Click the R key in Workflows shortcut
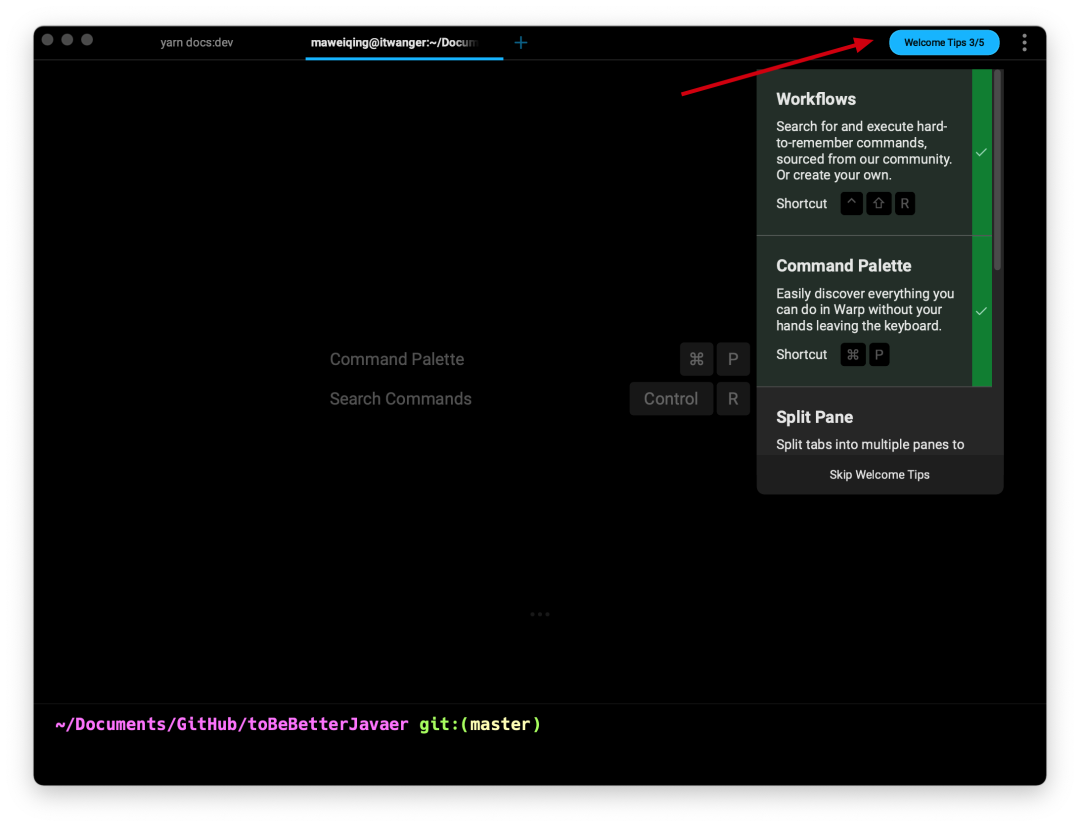Viewport: 1080px width, 827px height. pos(904,203)
